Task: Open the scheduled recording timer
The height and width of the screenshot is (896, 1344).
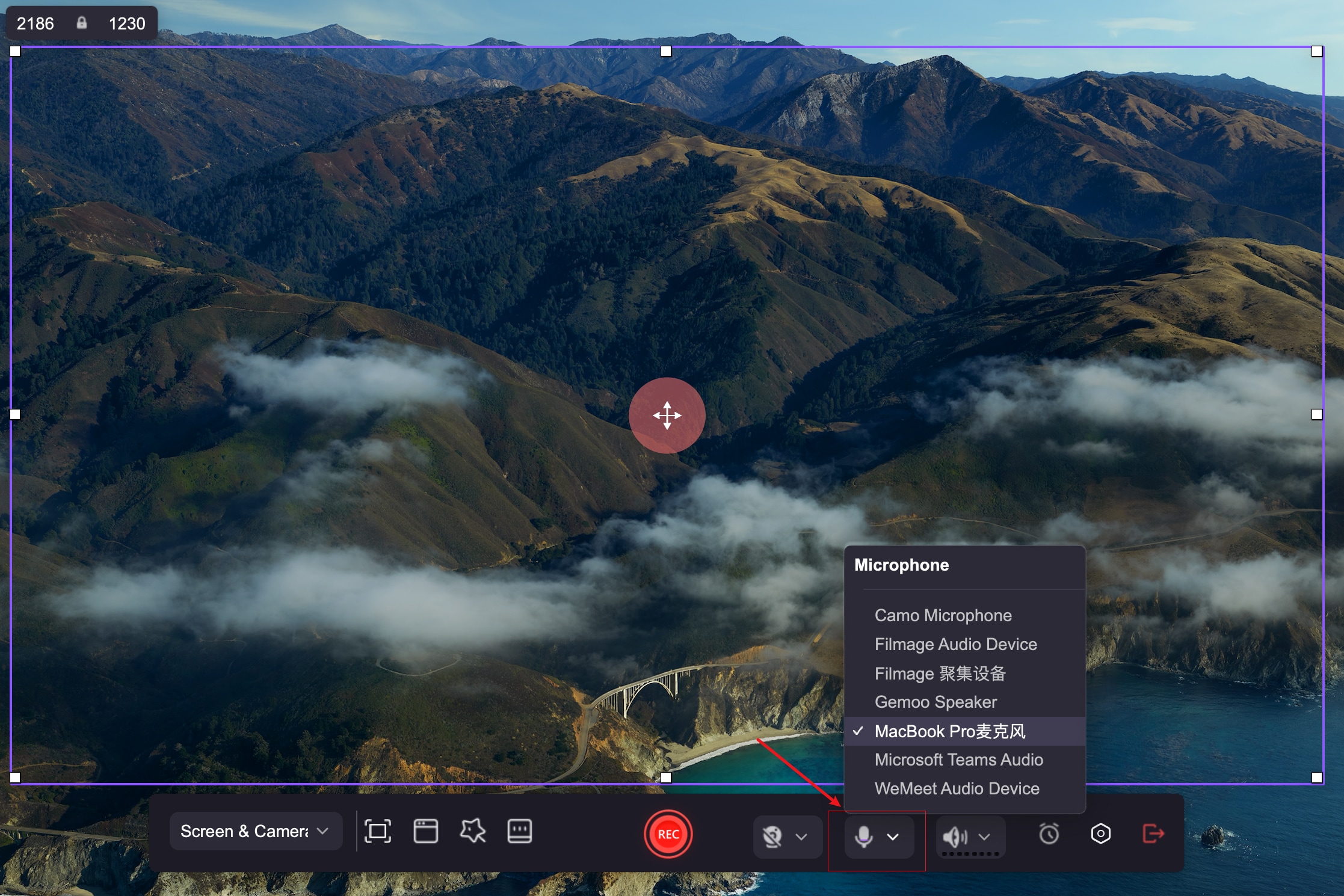Action: click(x=1049, y=834)
